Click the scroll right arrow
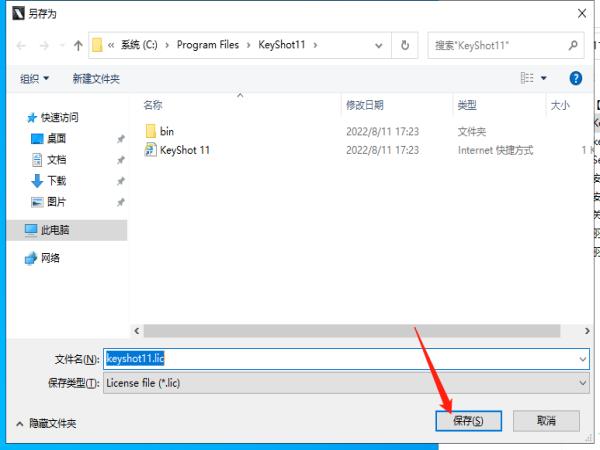The height and width of the screenshot is (450, 600). [x=587, y=331]
